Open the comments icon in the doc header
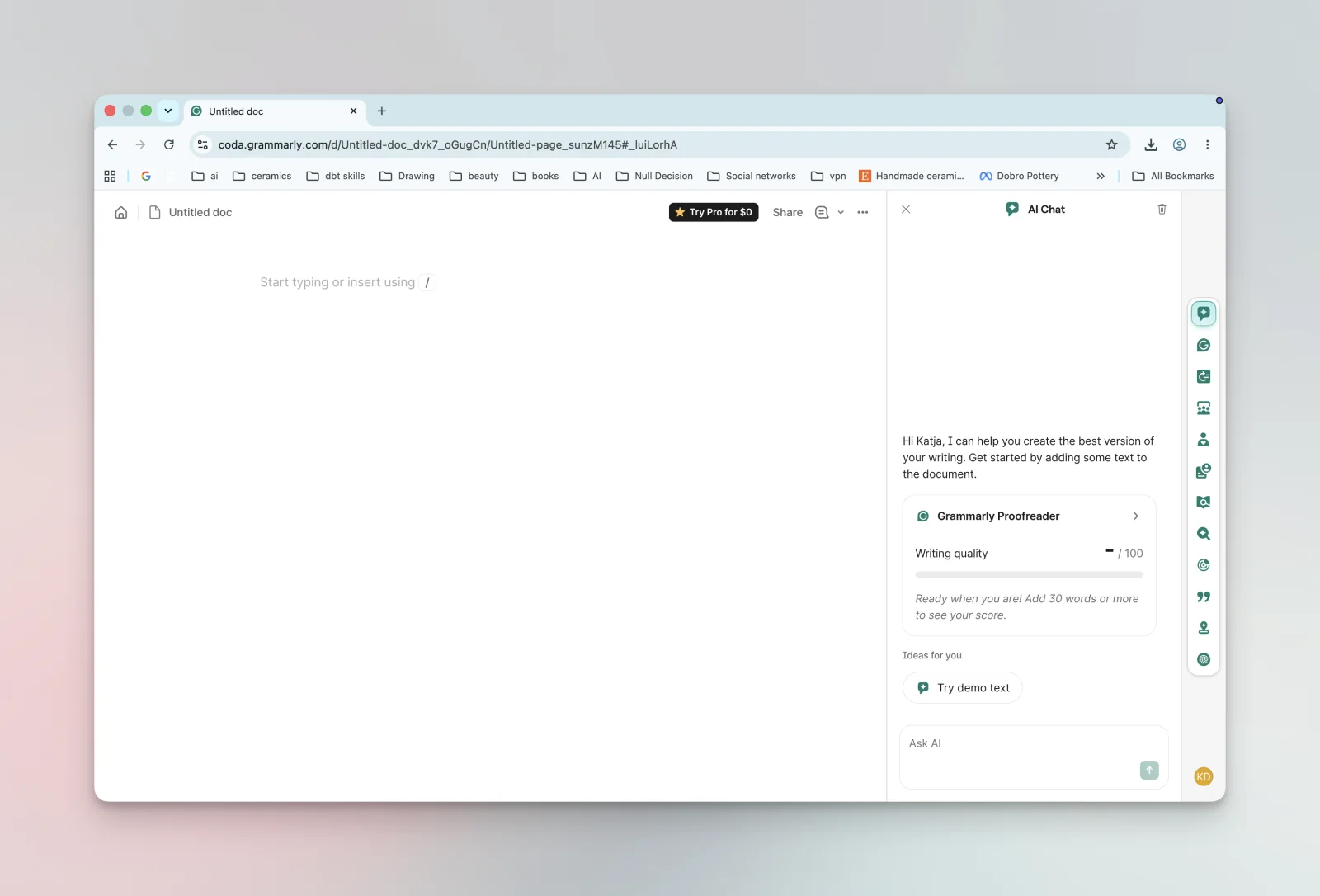Viewport: 1320px width, 896px height. 822,213
